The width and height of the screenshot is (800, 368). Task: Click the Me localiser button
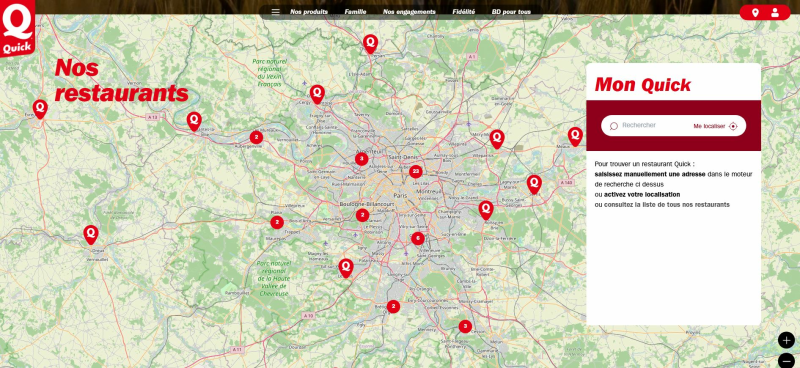[715, 126]
